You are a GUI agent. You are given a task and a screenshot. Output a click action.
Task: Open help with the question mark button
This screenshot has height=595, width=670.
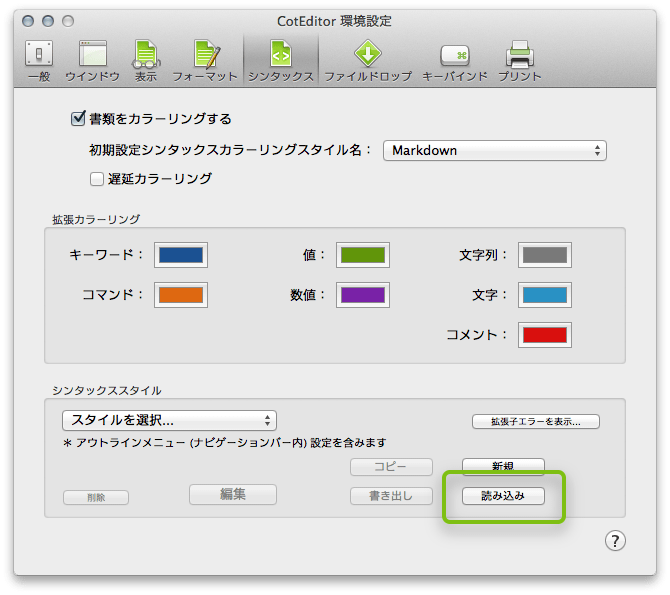tap(615, 541)
